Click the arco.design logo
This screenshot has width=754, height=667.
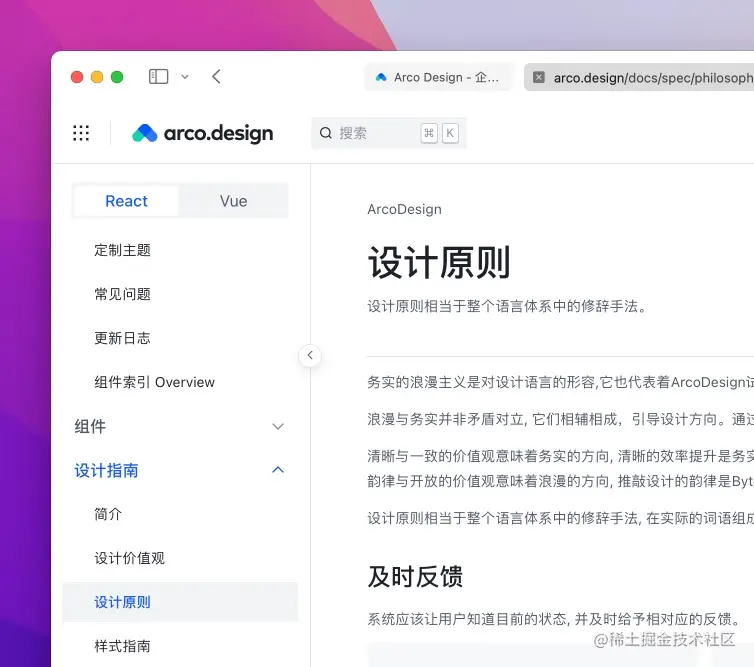(x=202, y=133)
